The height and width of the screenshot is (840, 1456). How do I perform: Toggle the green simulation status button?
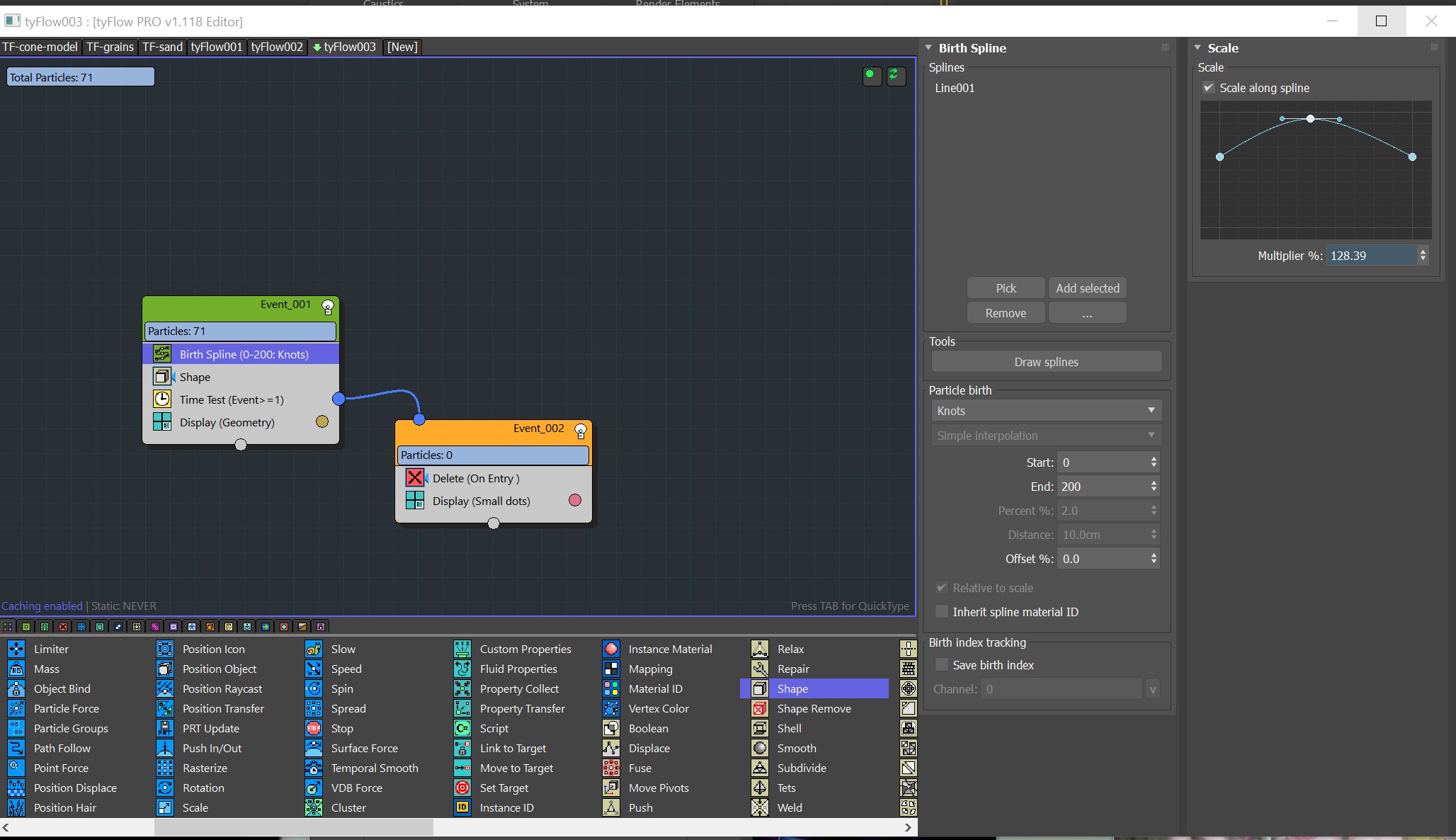(x=872, y=75)
